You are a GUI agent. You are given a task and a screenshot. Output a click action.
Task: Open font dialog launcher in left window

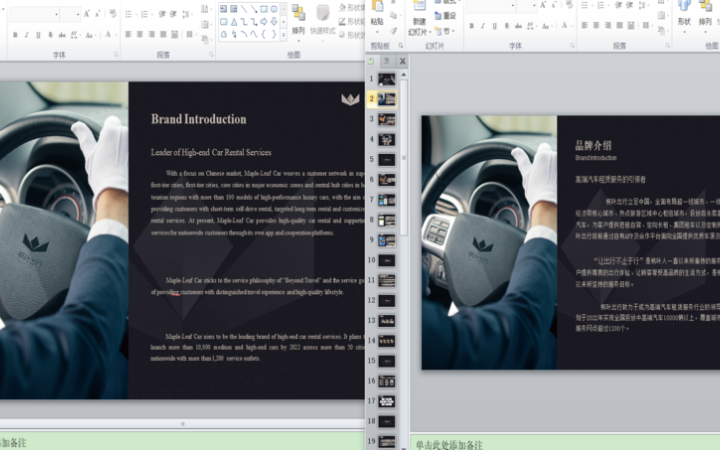[x=116, y=55]
